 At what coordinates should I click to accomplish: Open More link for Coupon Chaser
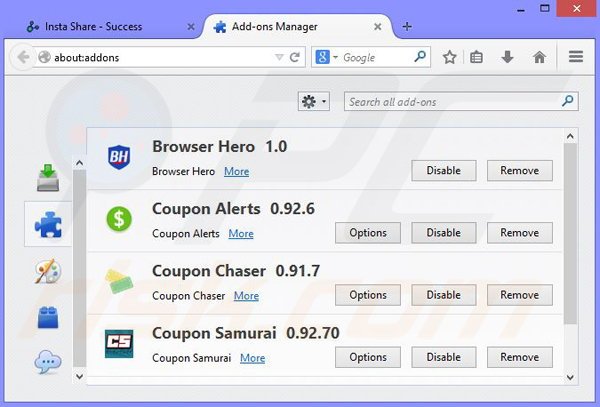click(246, 296)
